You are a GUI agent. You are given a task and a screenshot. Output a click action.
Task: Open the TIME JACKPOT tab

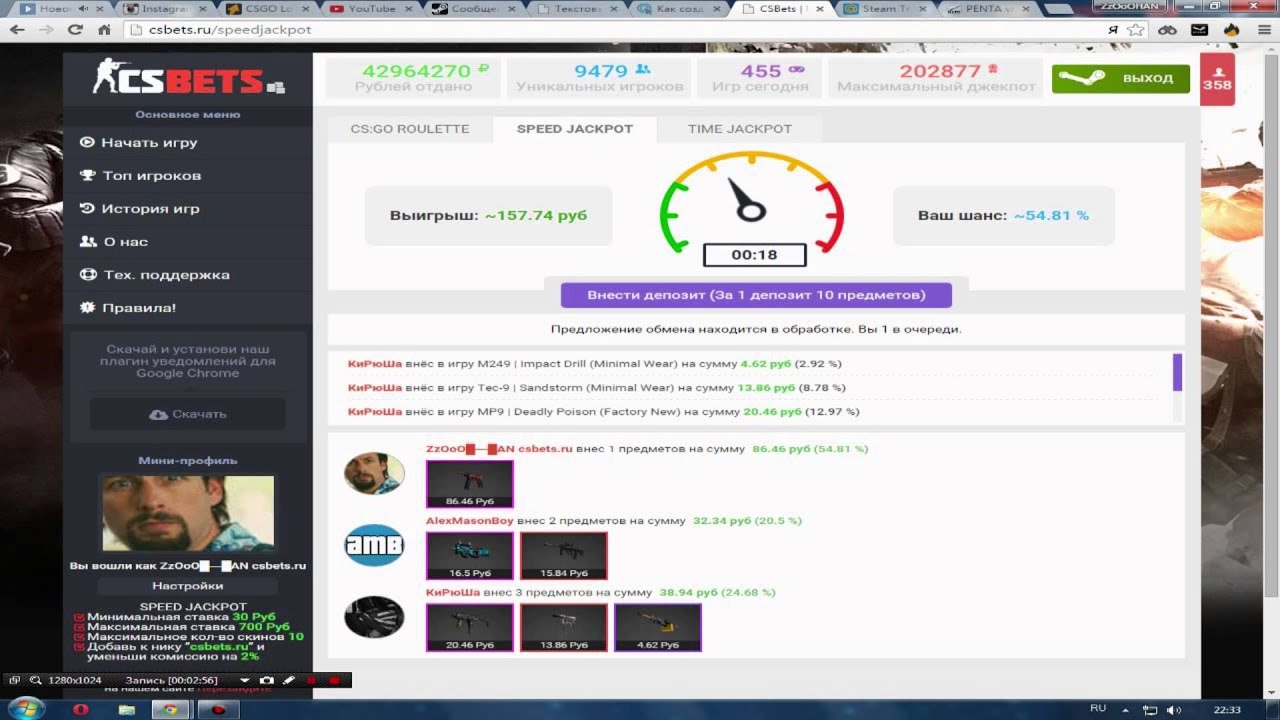740,129
